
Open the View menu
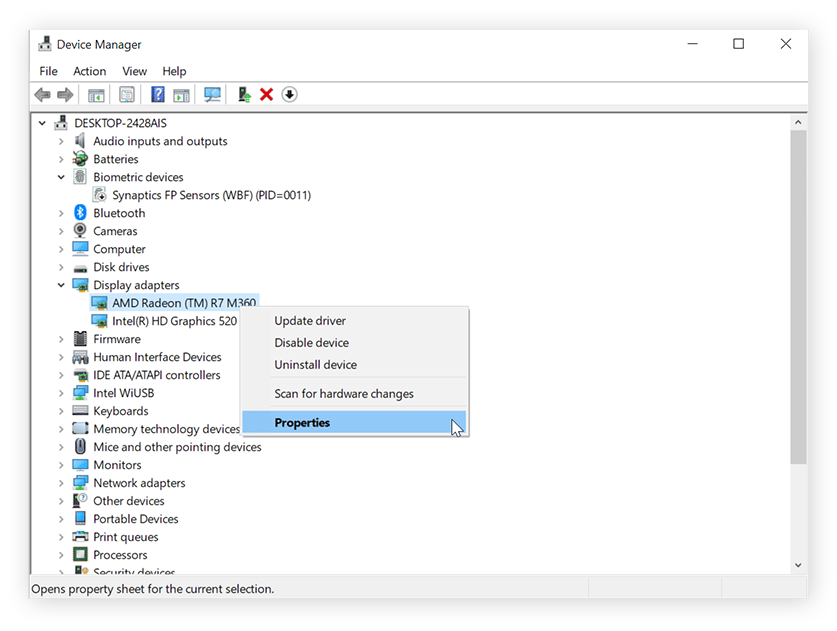[135, 71]
